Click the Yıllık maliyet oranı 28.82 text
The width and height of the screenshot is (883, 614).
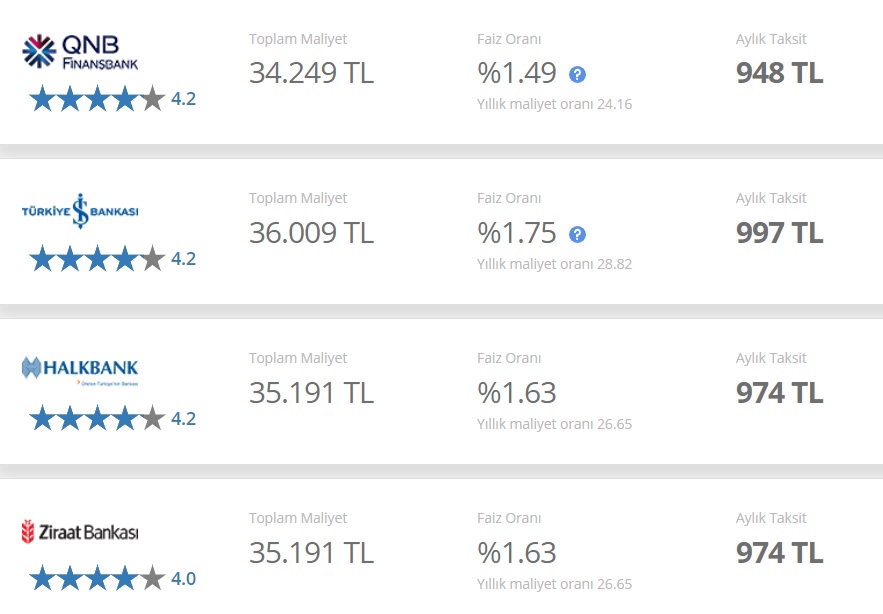pyautogui.click(x=554, y=264)
